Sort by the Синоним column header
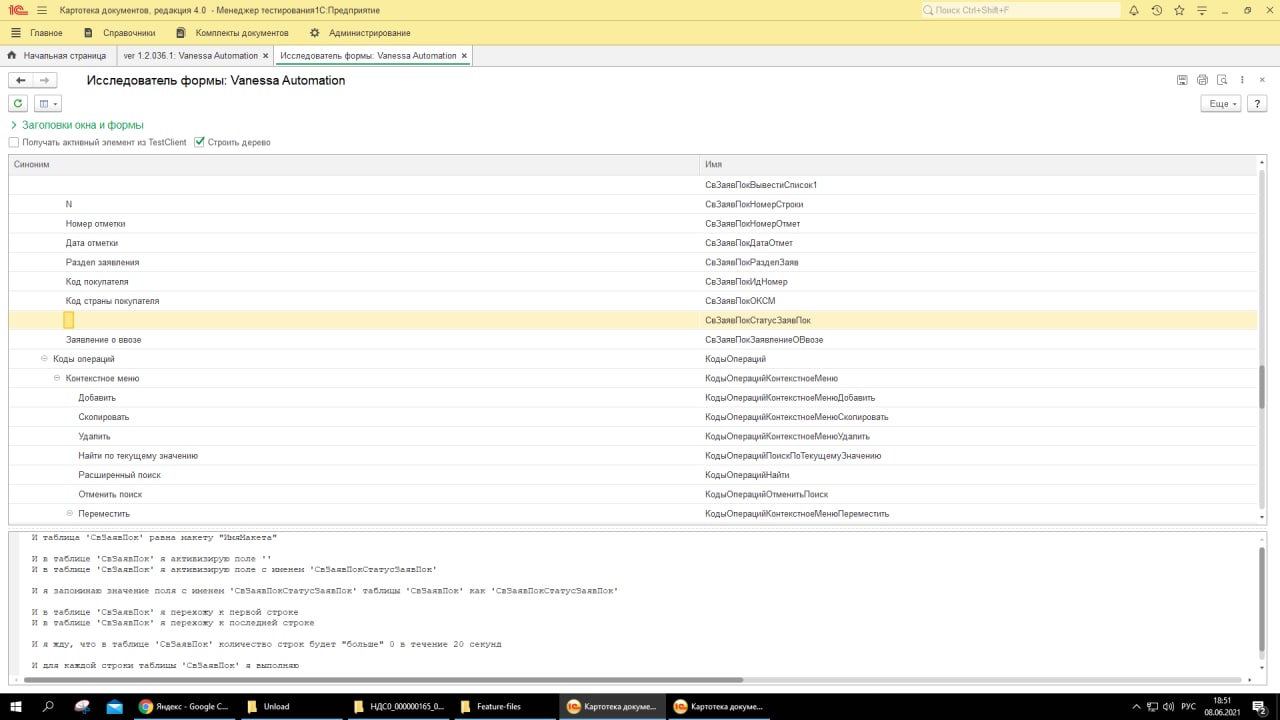The height and width of the screenshot is (720, 1280). [354, 164]
